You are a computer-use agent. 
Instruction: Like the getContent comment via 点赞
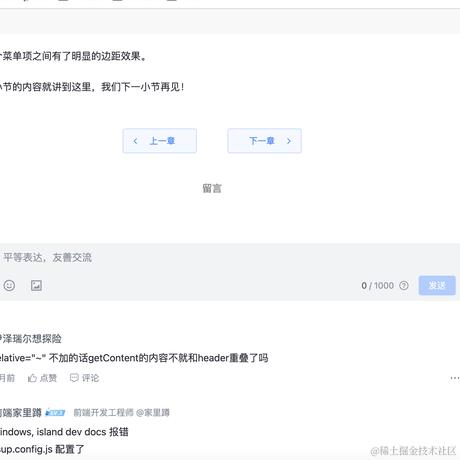point(42,378)
